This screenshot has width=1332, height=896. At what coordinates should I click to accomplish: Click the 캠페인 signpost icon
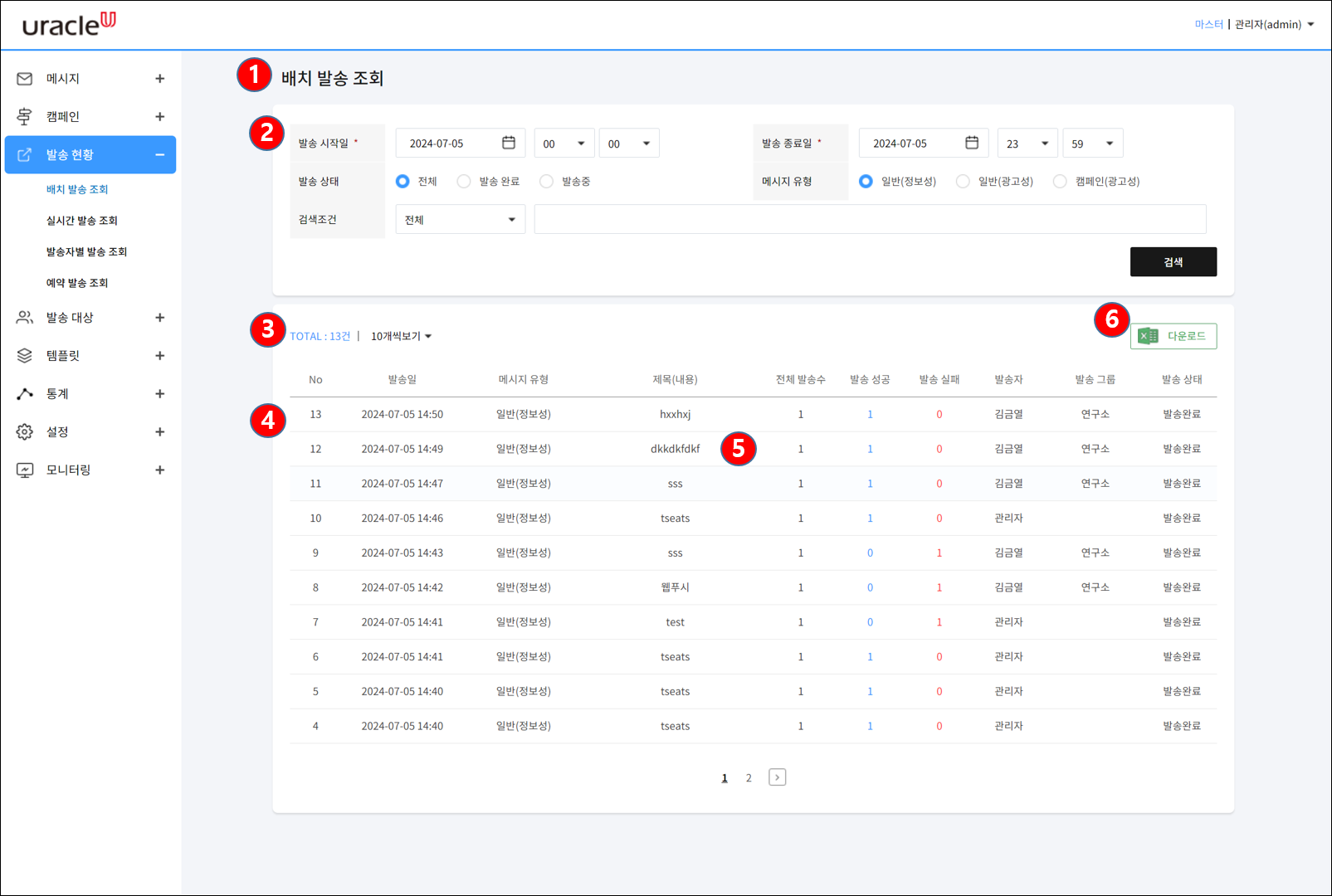click(25, 117)
